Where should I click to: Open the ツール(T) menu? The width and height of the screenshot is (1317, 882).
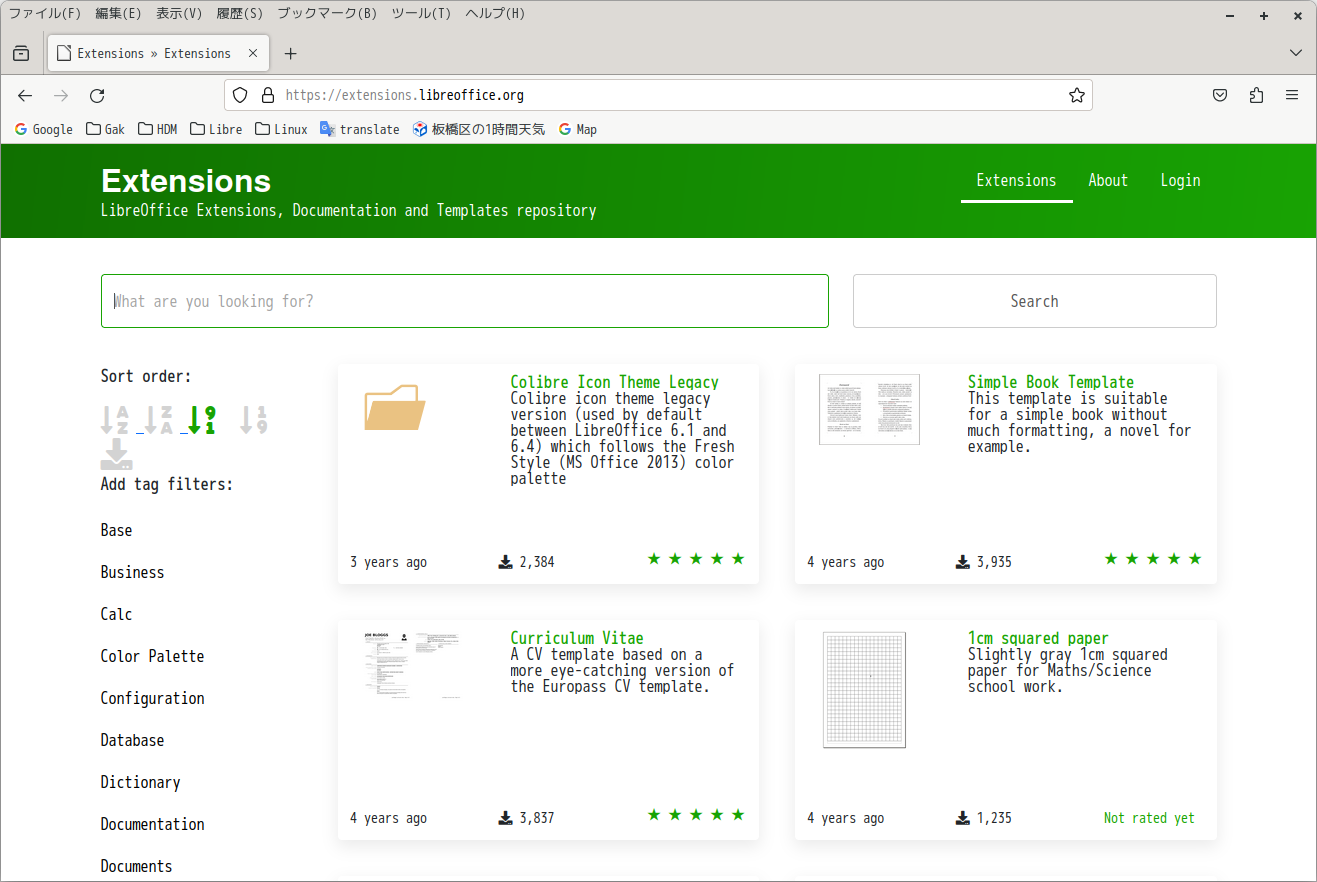[x=421, y=14]
